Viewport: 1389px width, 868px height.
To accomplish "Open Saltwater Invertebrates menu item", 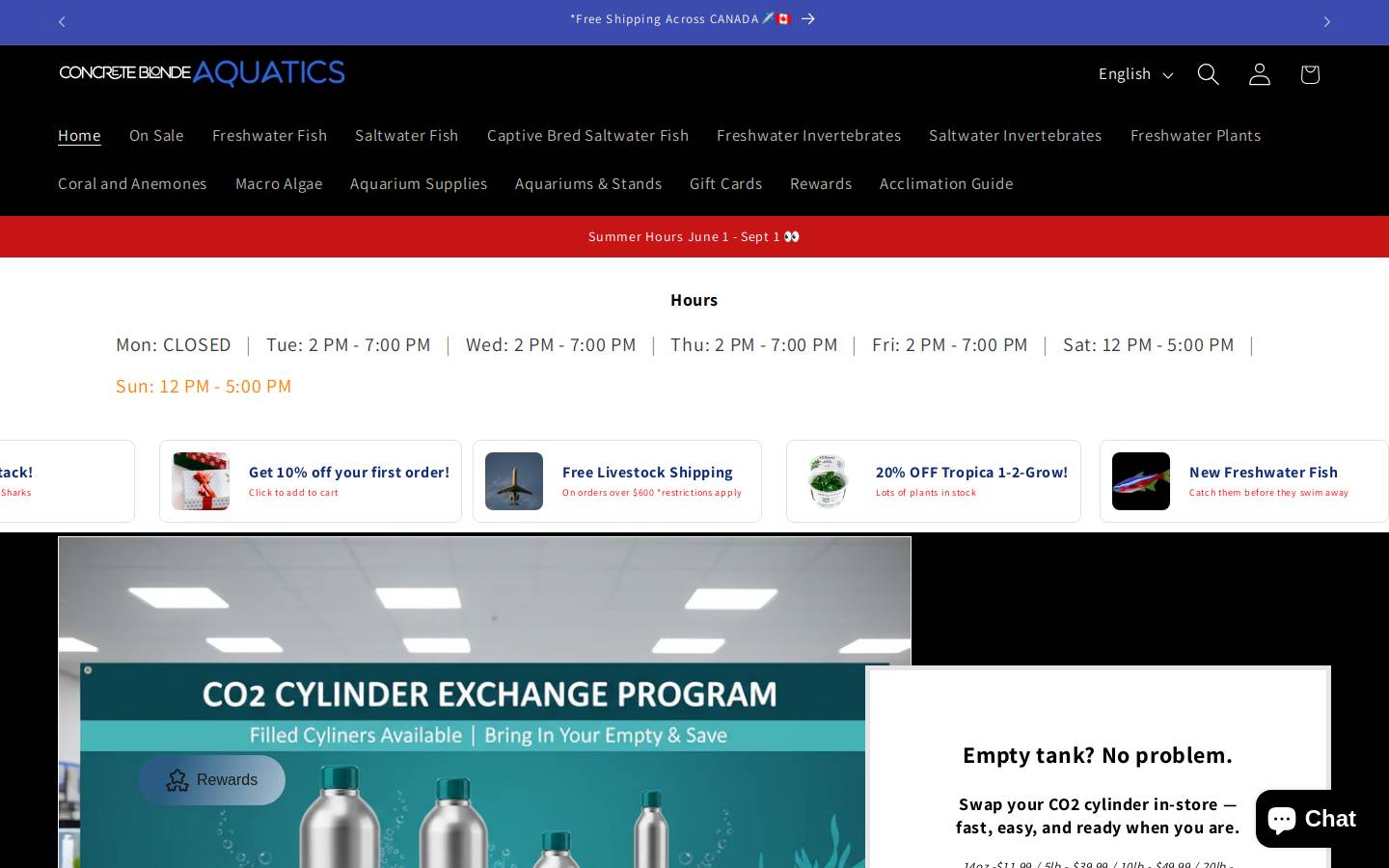I will pos(1015,135).
